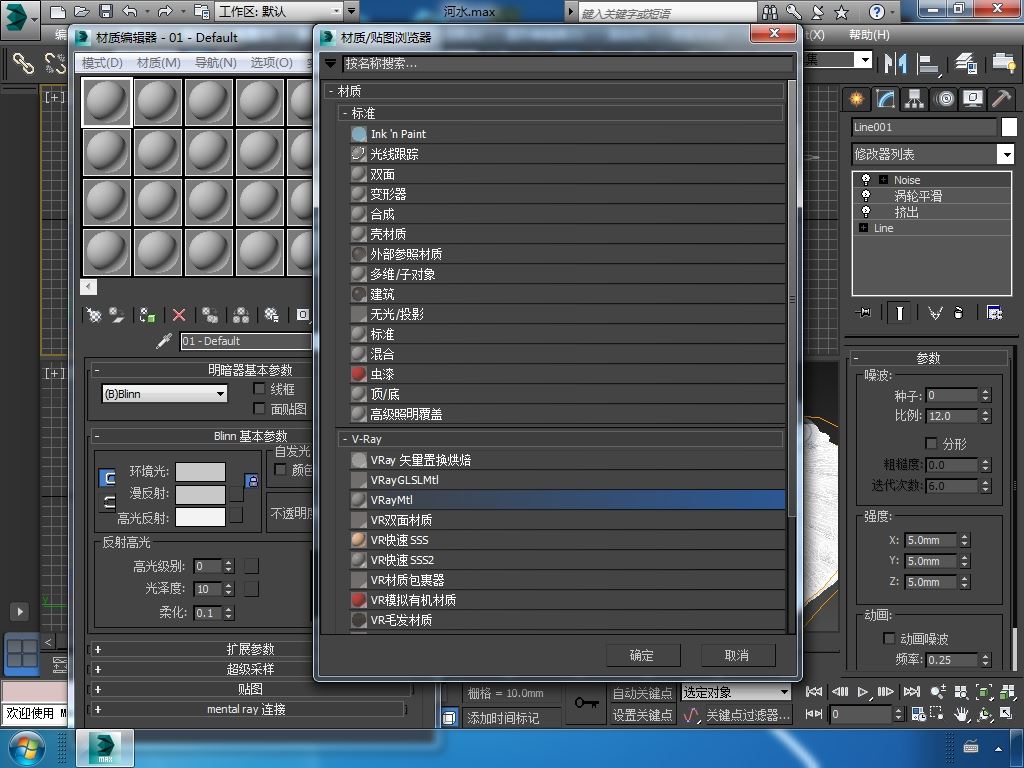Toggle the Noise modifier lightbulb
The height and width of the screenshot is (768, 1024).
[866, 180]
